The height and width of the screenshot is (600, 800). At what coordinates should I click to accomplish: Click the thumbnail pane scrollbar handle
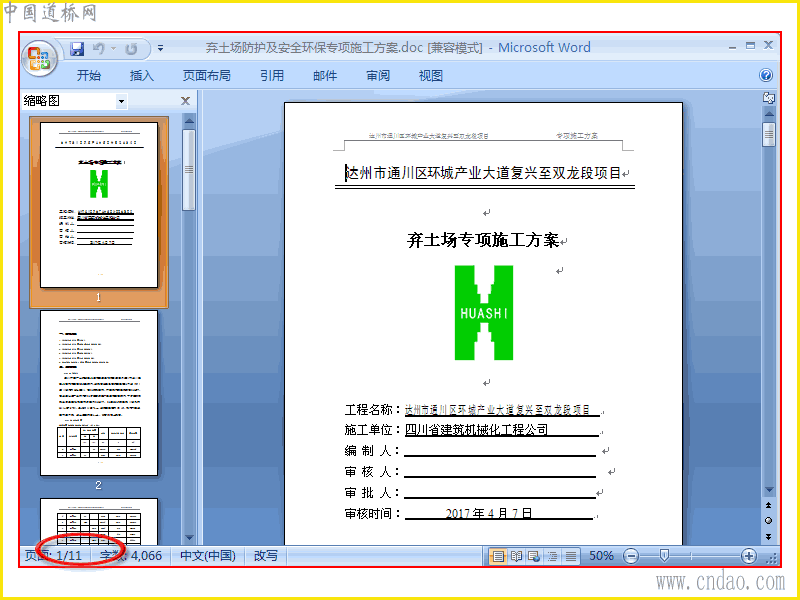pyautogui.click(x=189, y=169)
